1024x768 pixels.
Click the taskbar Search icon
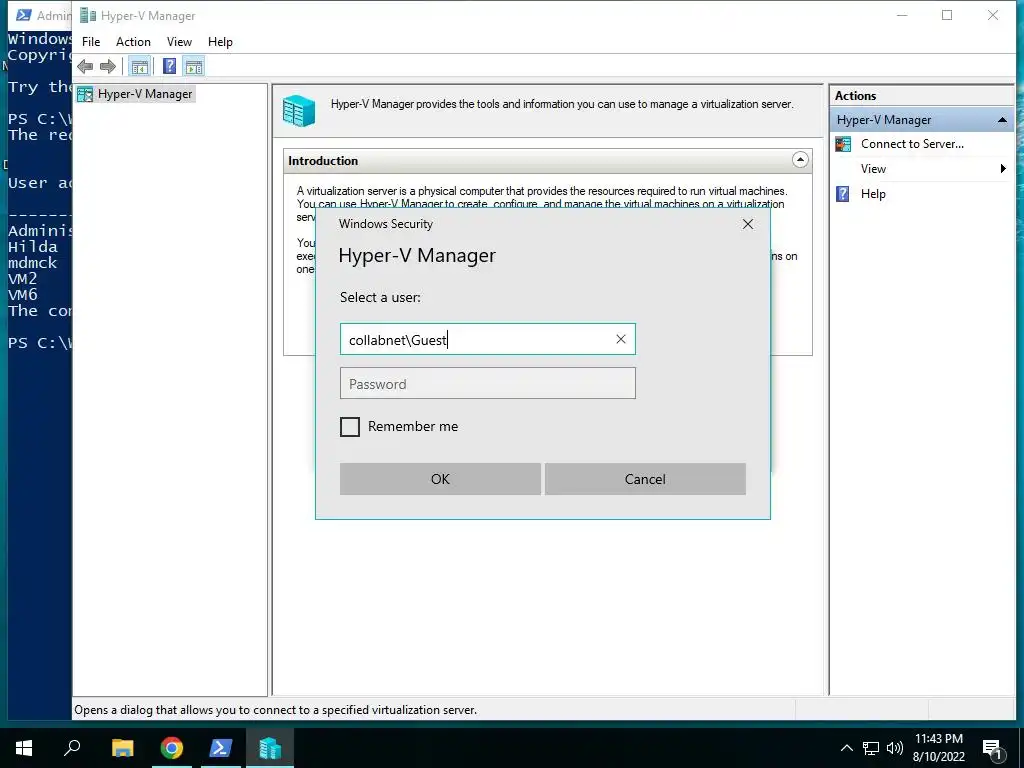coord(72,748)
